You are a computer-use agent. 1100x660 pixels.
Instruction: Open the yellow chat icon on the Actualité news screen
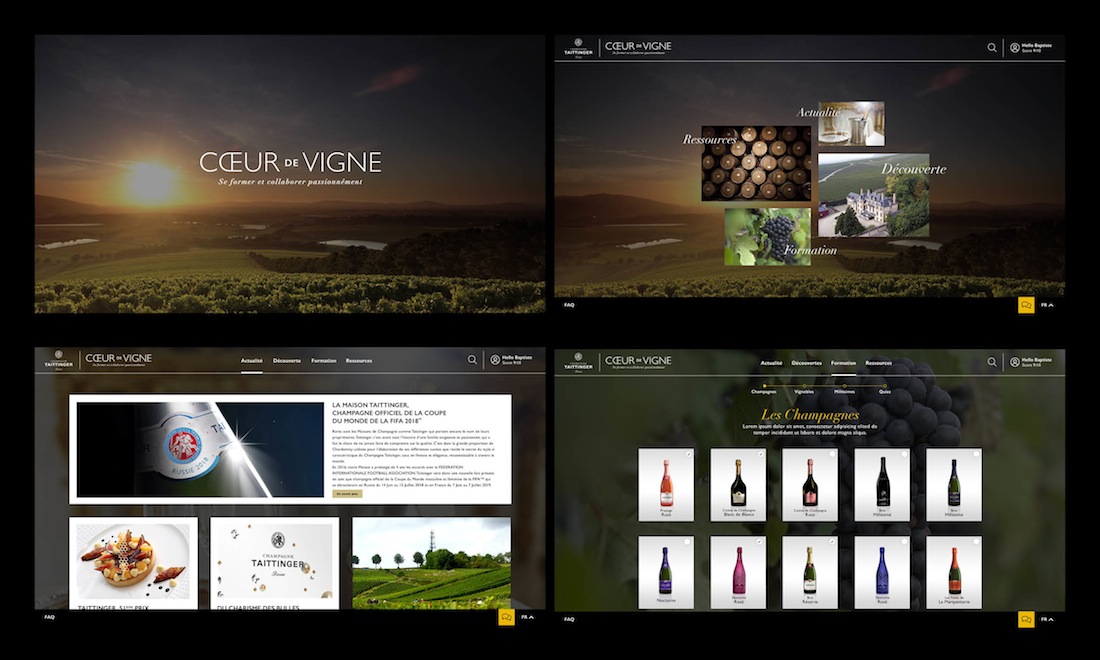pyautogui.click(x=506, y=617)
